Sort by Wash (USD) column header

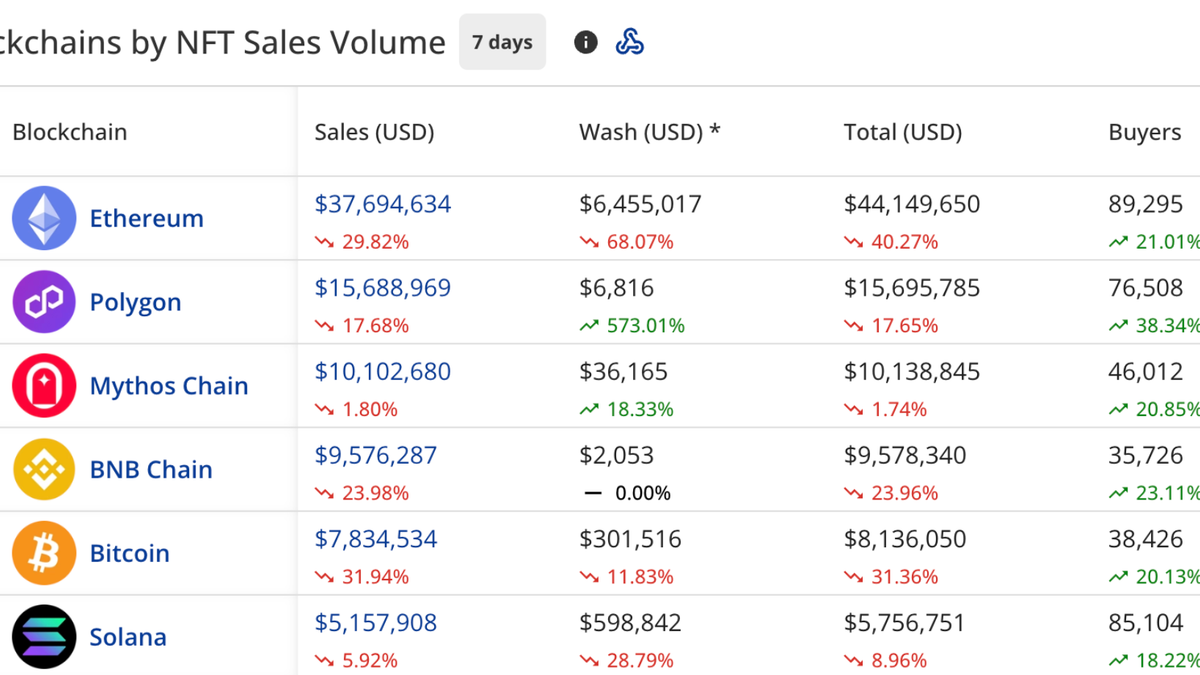pyautogui.click(x=650, y=132)
